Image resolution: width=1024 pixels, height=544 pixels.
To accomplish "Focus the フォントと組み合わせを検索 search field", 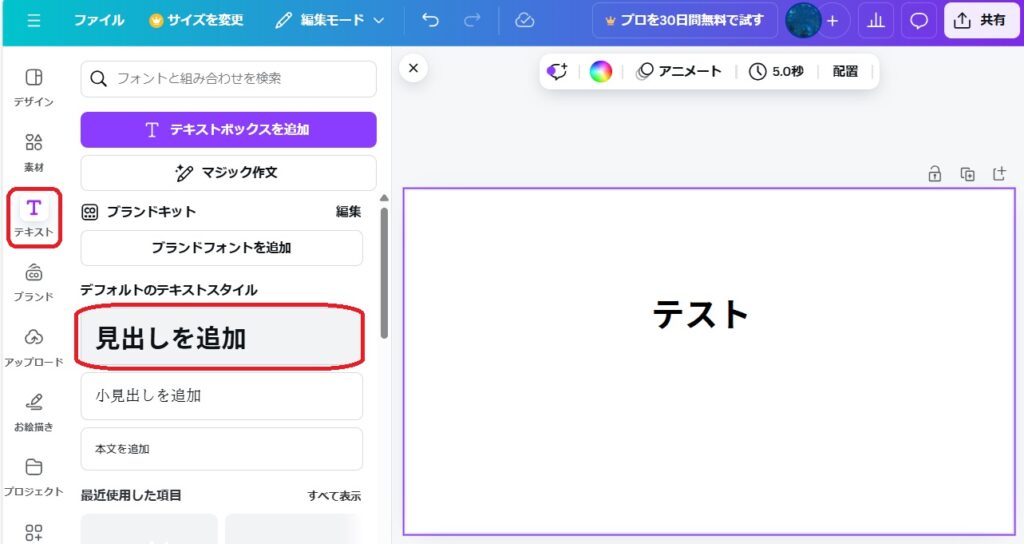I will pyautogui.click(x=229, y=79).
